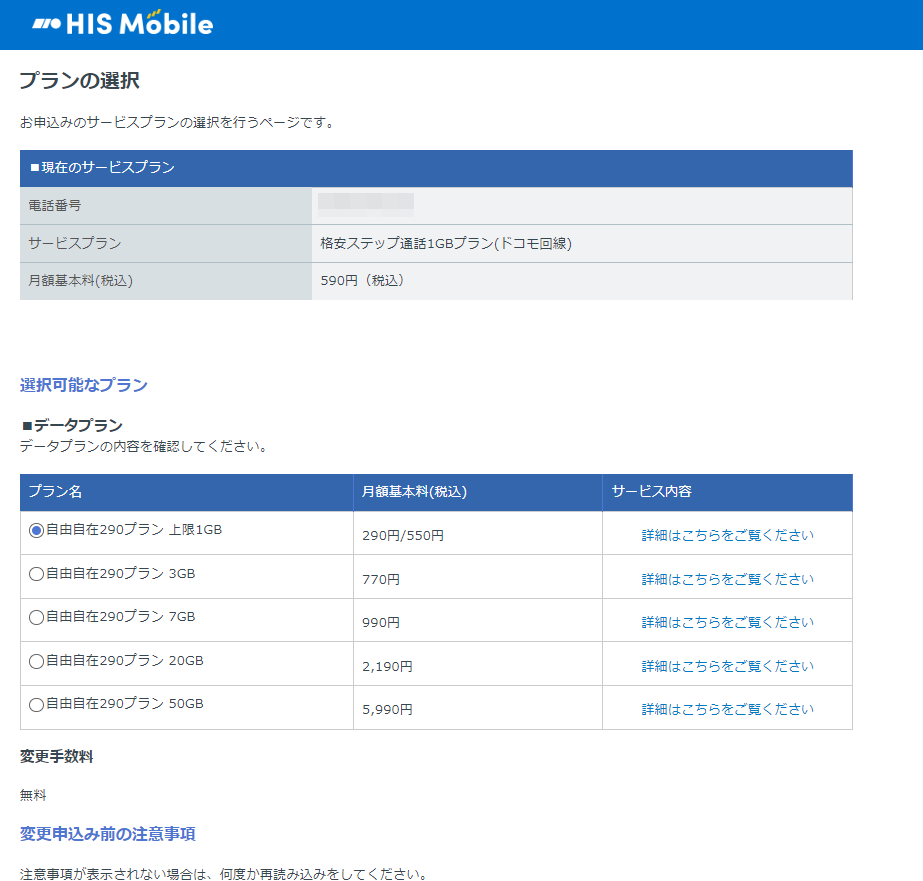The height and width of the screenshot is (881, 923).
Task: Click the 5,990円 price cell
Action: click(387, 709)
